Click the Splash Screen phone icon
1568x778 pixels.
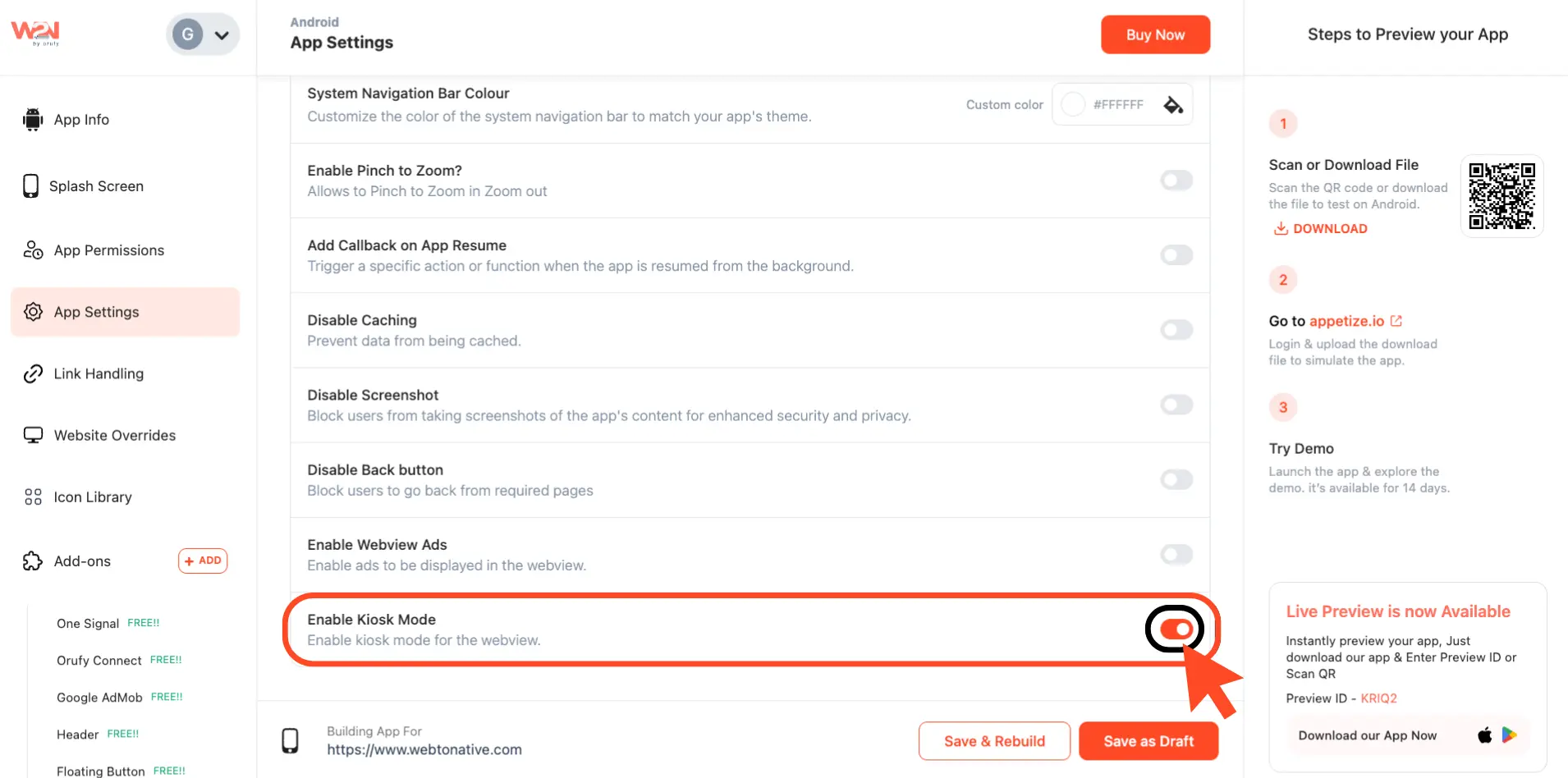pyautogui.click(x=31, y=186)
